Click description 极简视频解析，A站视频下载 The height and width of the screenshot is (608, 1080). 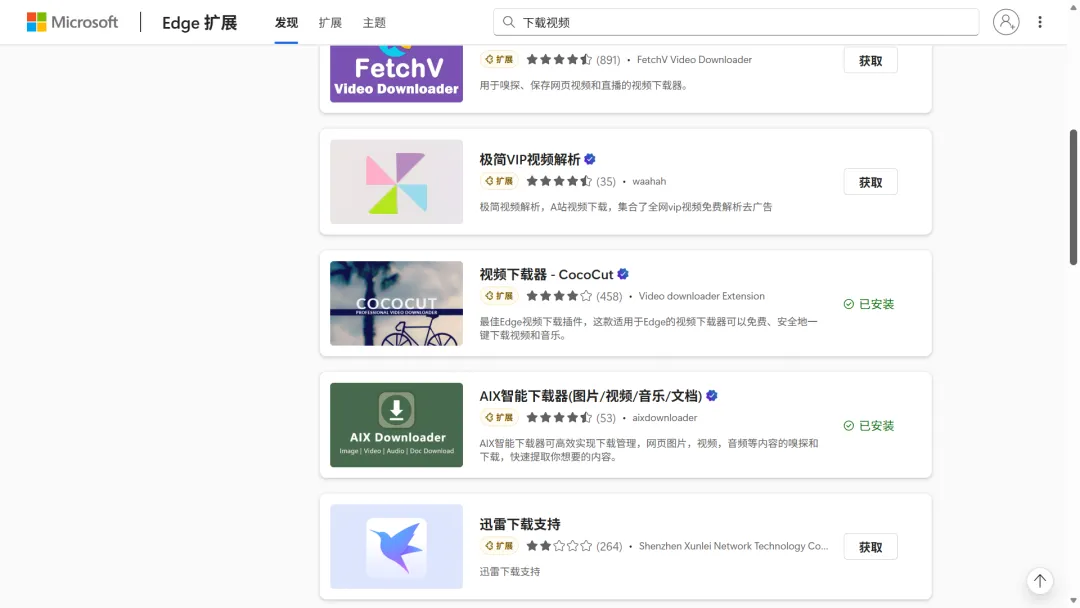tap(625, 207)
